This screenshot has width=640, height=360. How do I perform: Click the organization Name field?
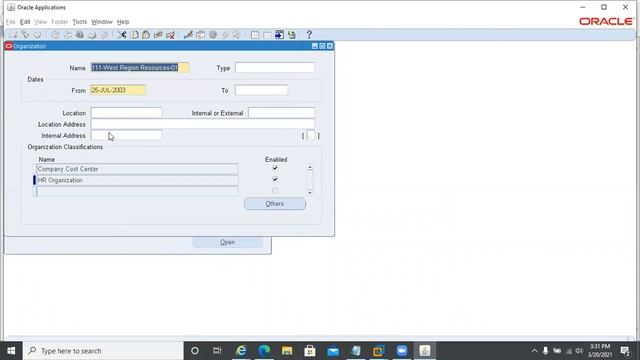(x=140, y=68)
